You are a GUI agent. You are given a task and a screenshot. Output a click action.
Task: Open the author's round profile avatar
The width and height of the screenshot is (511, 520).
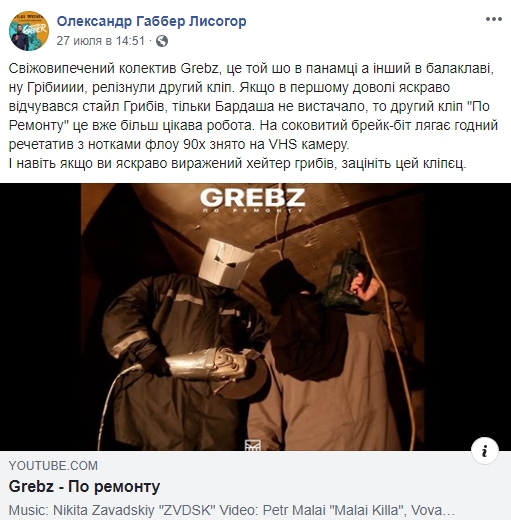(29, 31)
